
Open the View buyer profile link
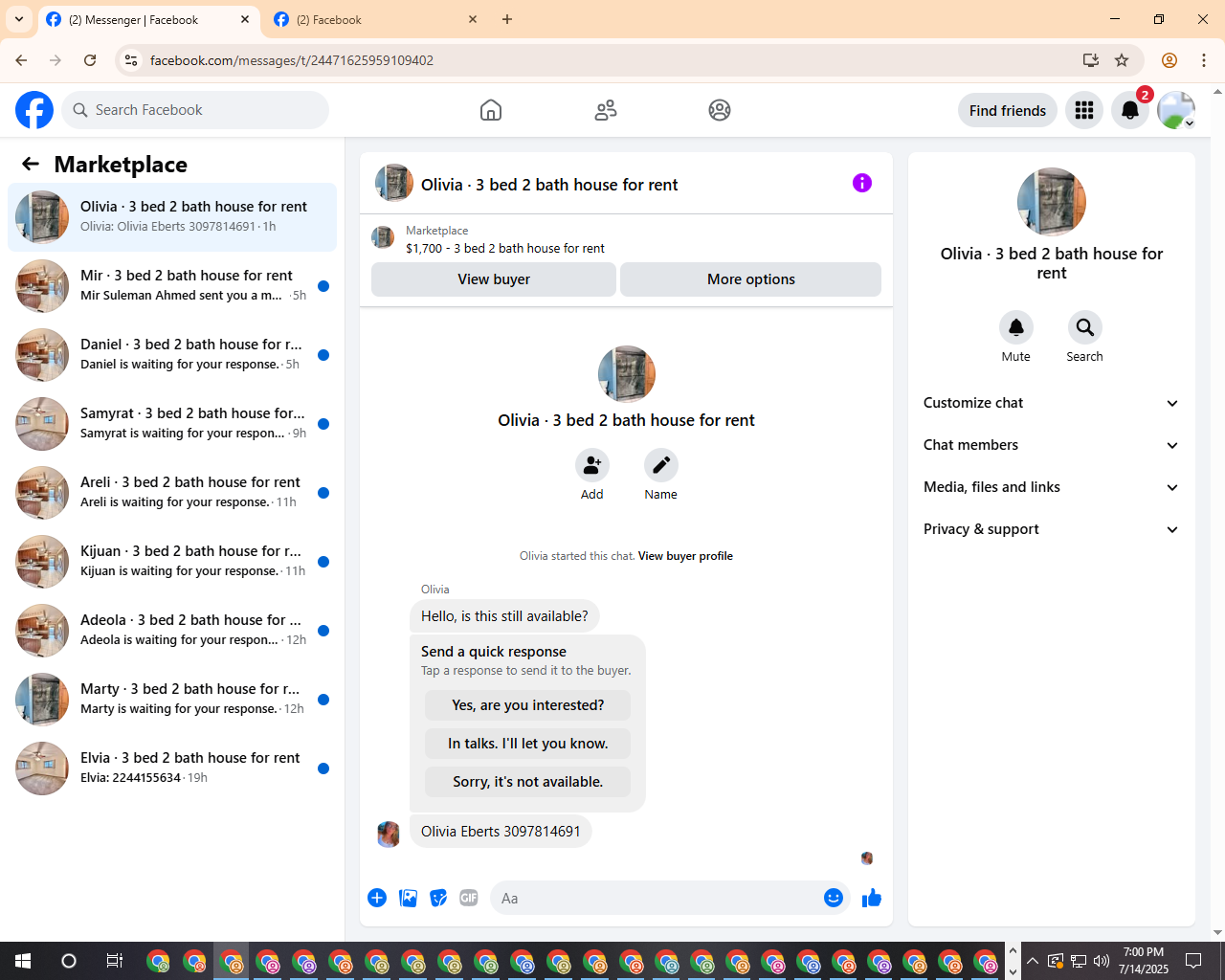coord(685,556)
